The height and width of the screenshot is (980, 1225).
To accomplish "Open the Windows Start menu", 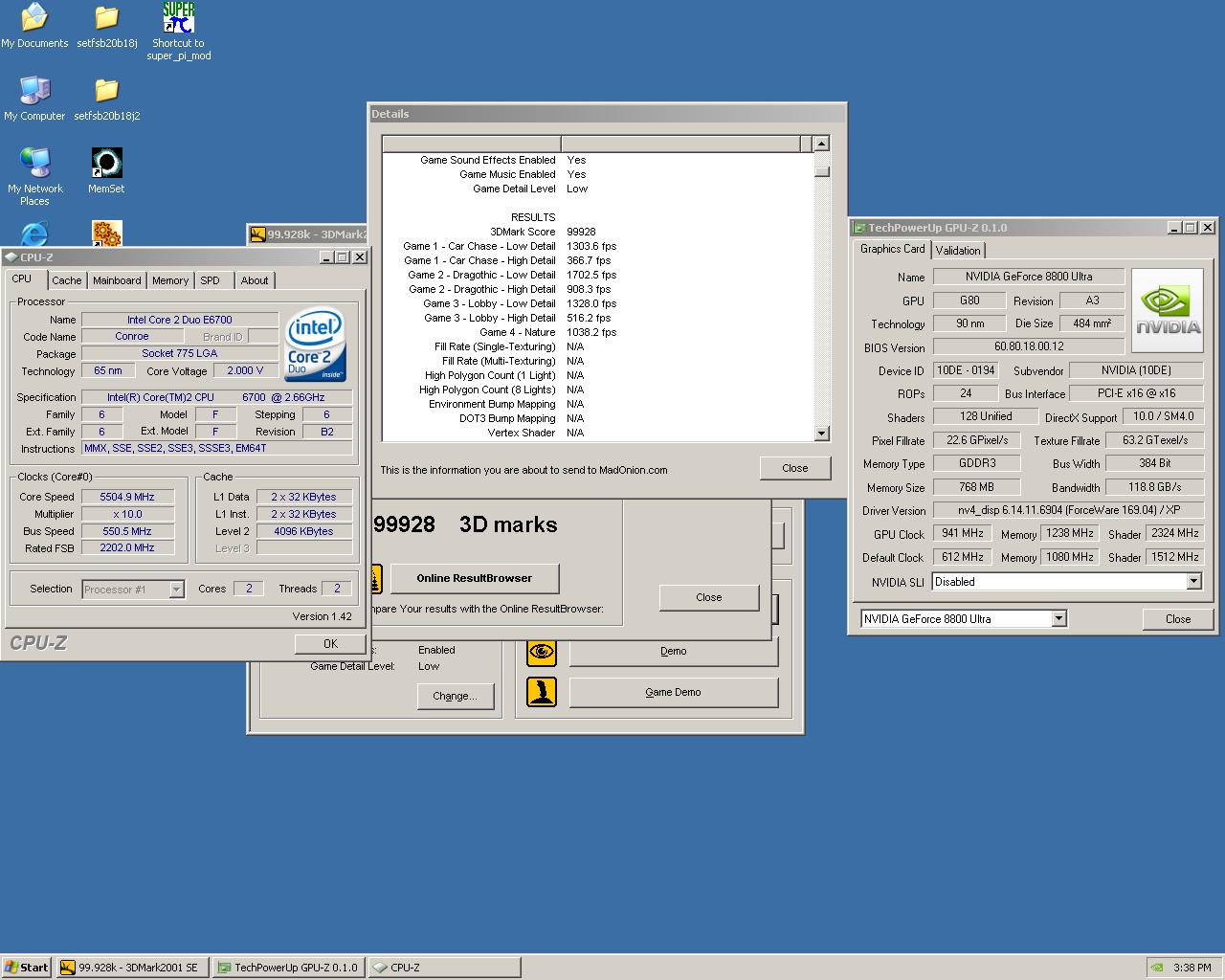I will 27,968.
